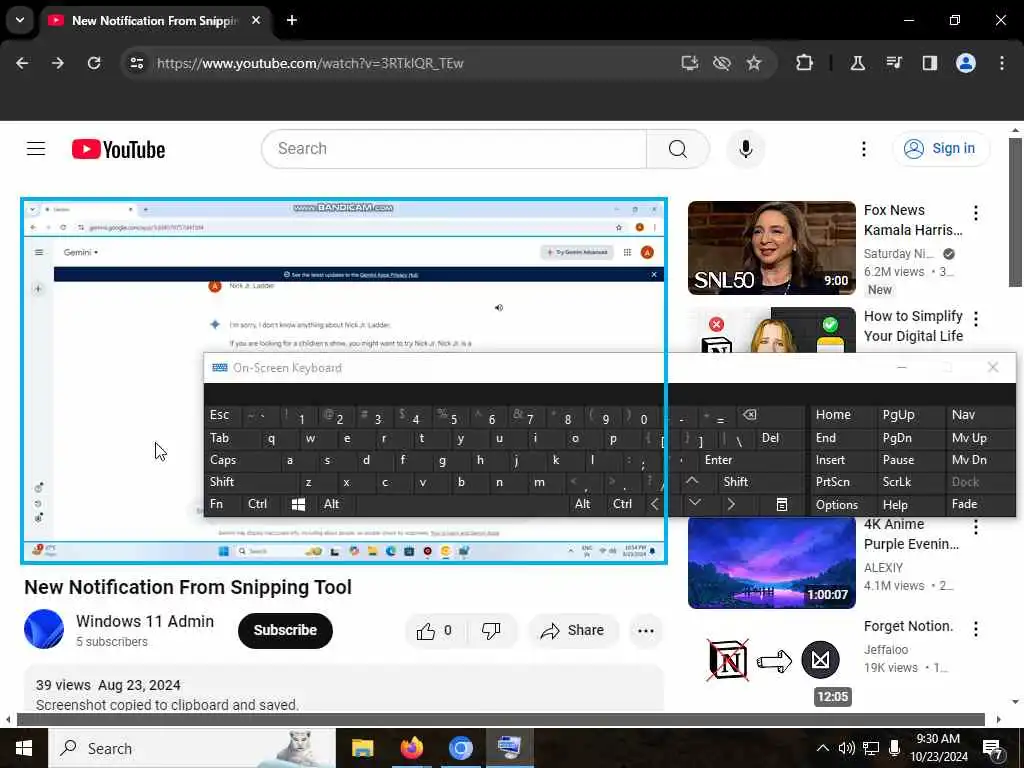Click the address bar URL
1024x768 pixels.
click(x=310, y=63)
